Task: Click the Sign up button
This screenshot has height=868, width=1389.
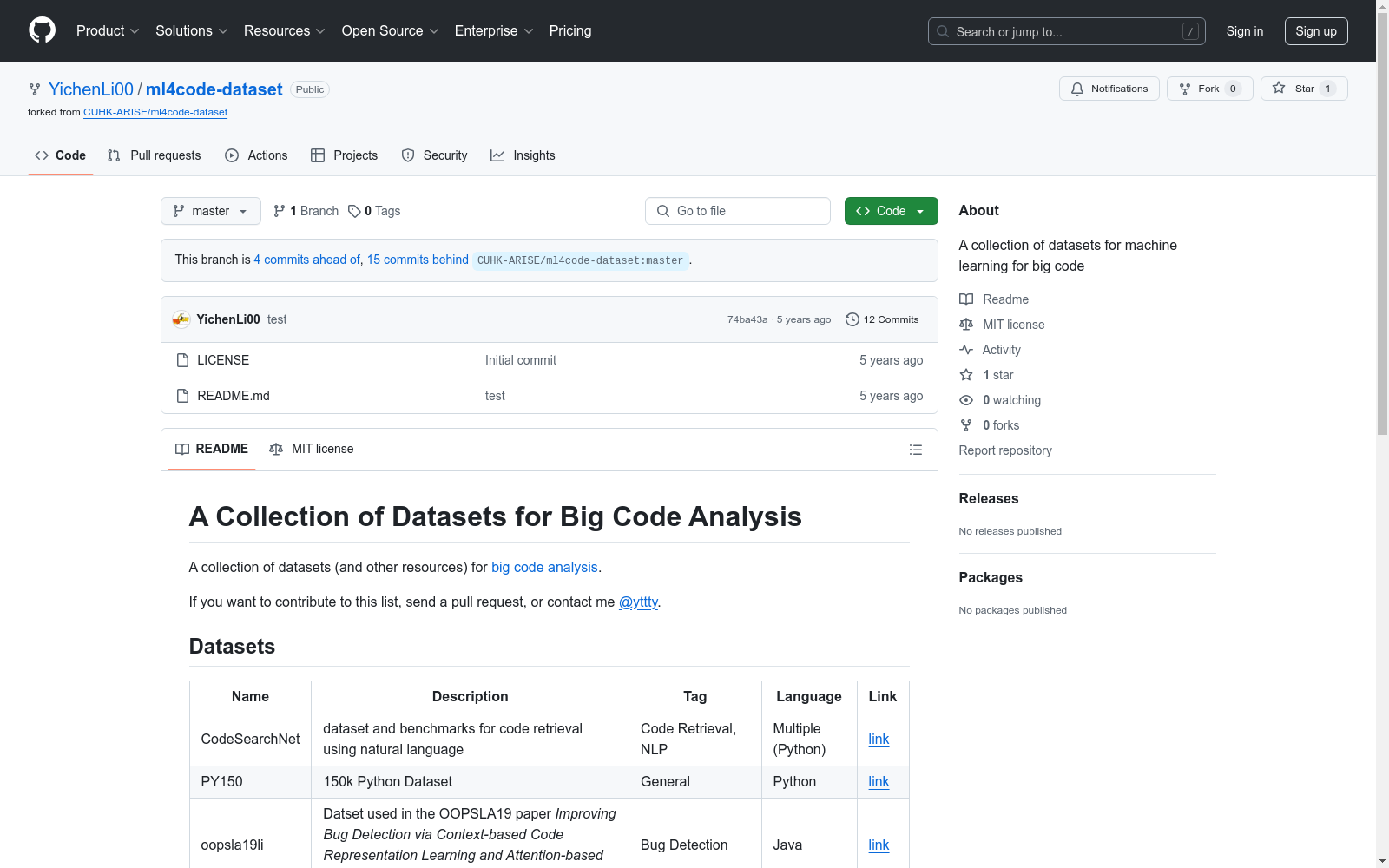Action: tap(1316, 31)
